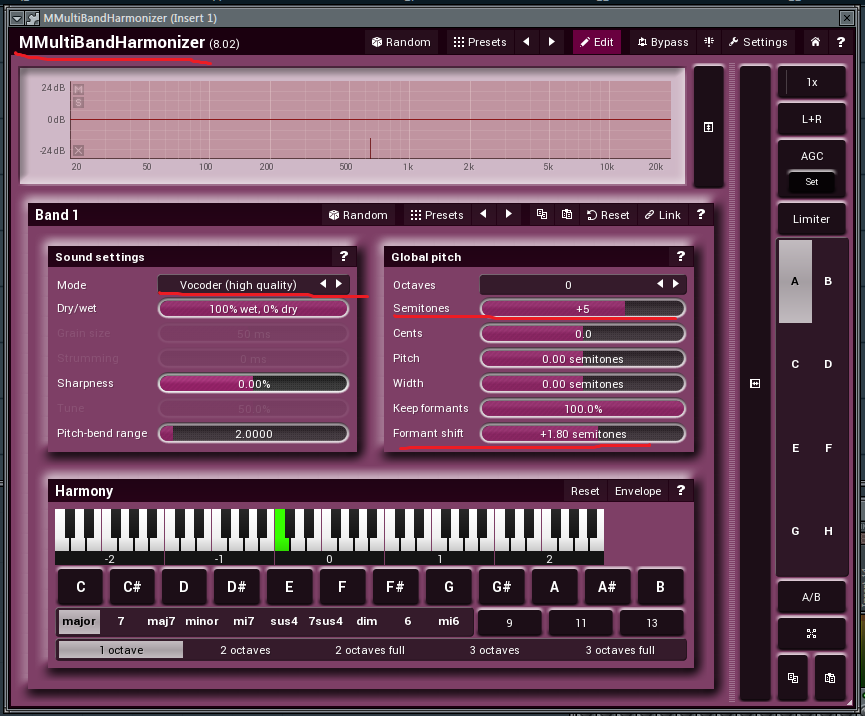Image resolution: width=865 pixels, height=716 pixels.
Task: Open Sound settings help question mark
Action: tap(344, 257)
